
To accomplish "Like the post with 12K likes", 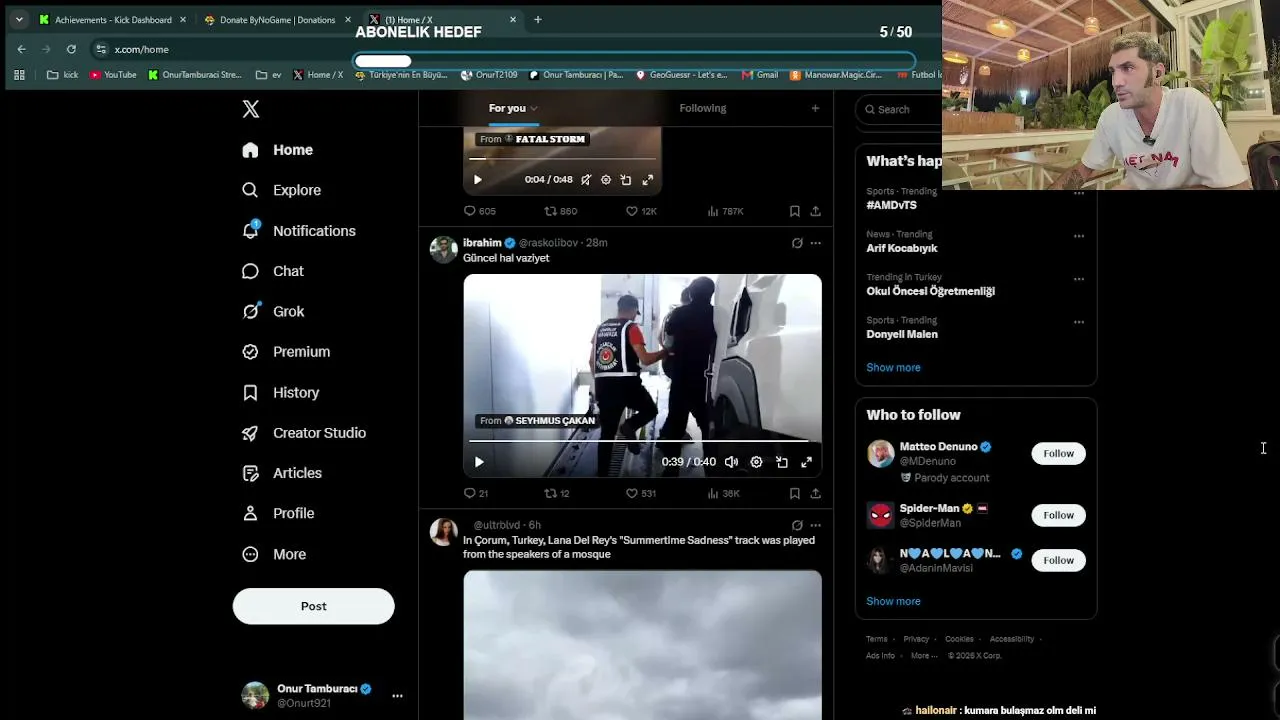I will click(x=640, y=211).
